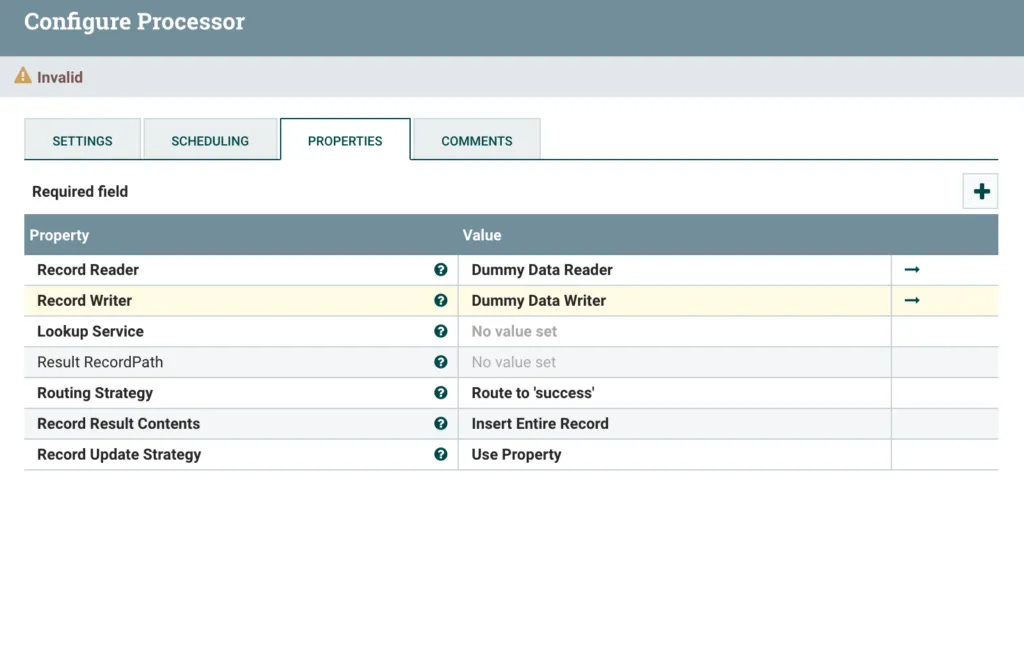Switch to the Comments tab
Viewport: 1024px width, 650px height.
[476, 140]
